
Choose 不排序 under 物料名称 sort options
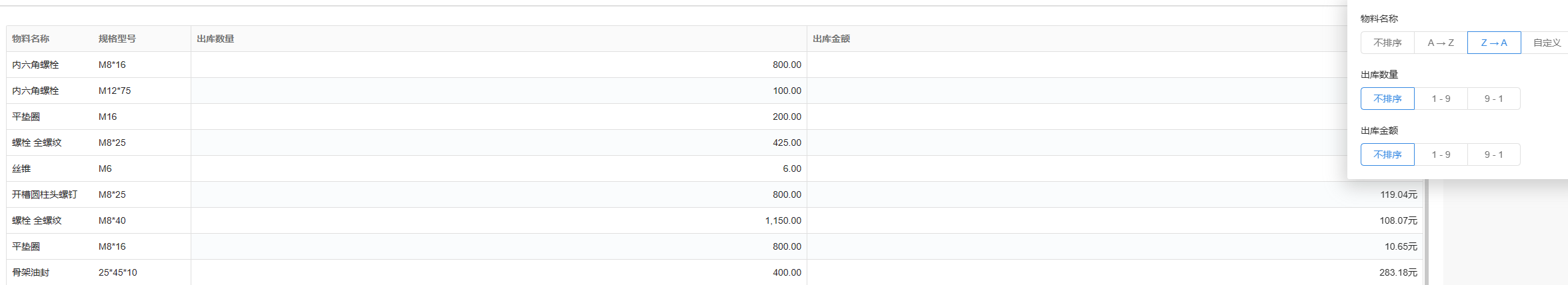[x=1387, y=43]
